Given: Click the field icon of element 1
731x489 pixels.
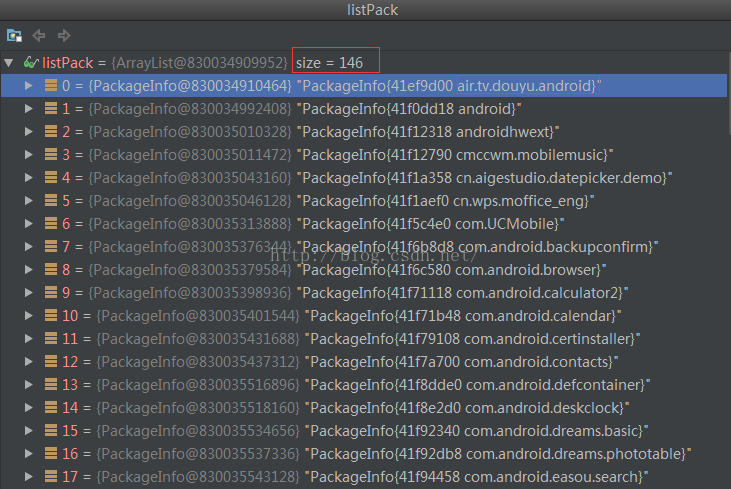Looking at the screenshot, I should (x=51, y=108).
